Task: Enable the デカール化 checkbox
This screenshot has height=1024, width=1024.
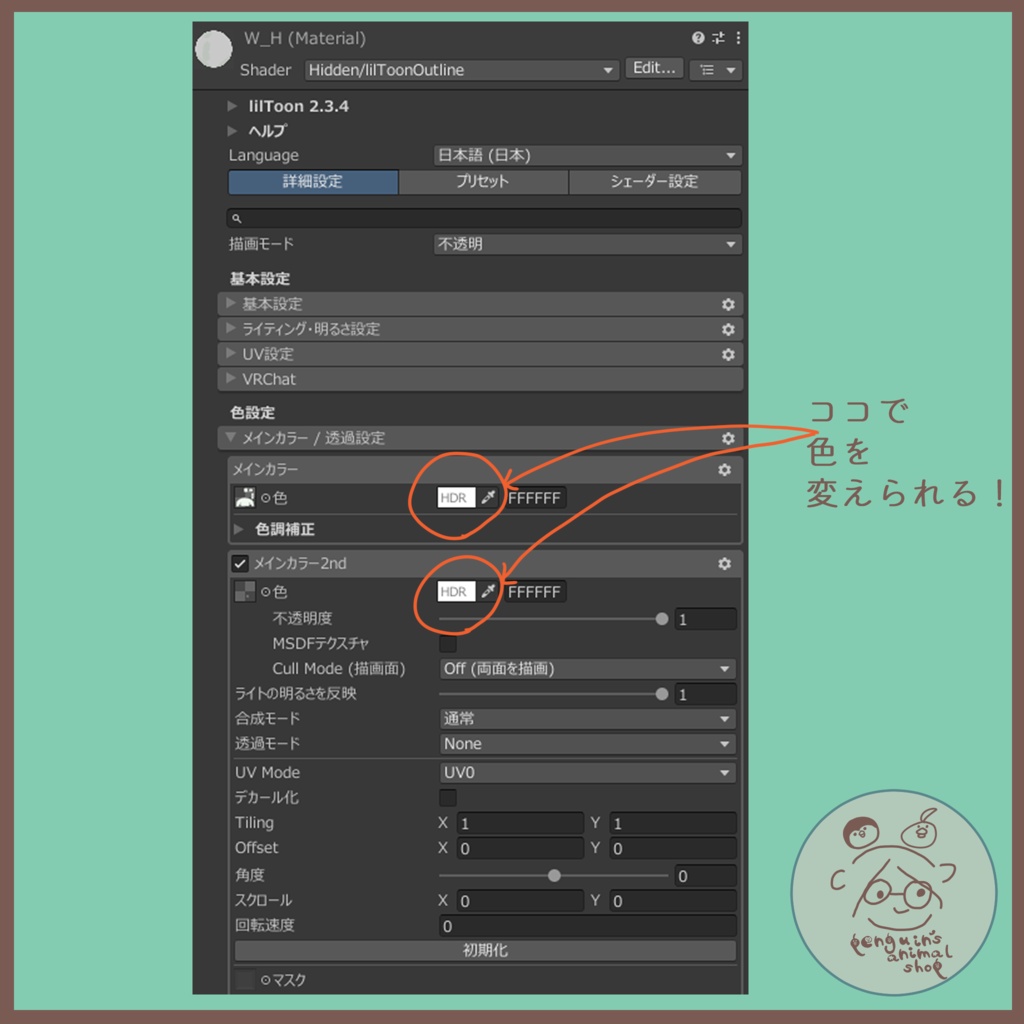Action: click(x=448, y=797)
